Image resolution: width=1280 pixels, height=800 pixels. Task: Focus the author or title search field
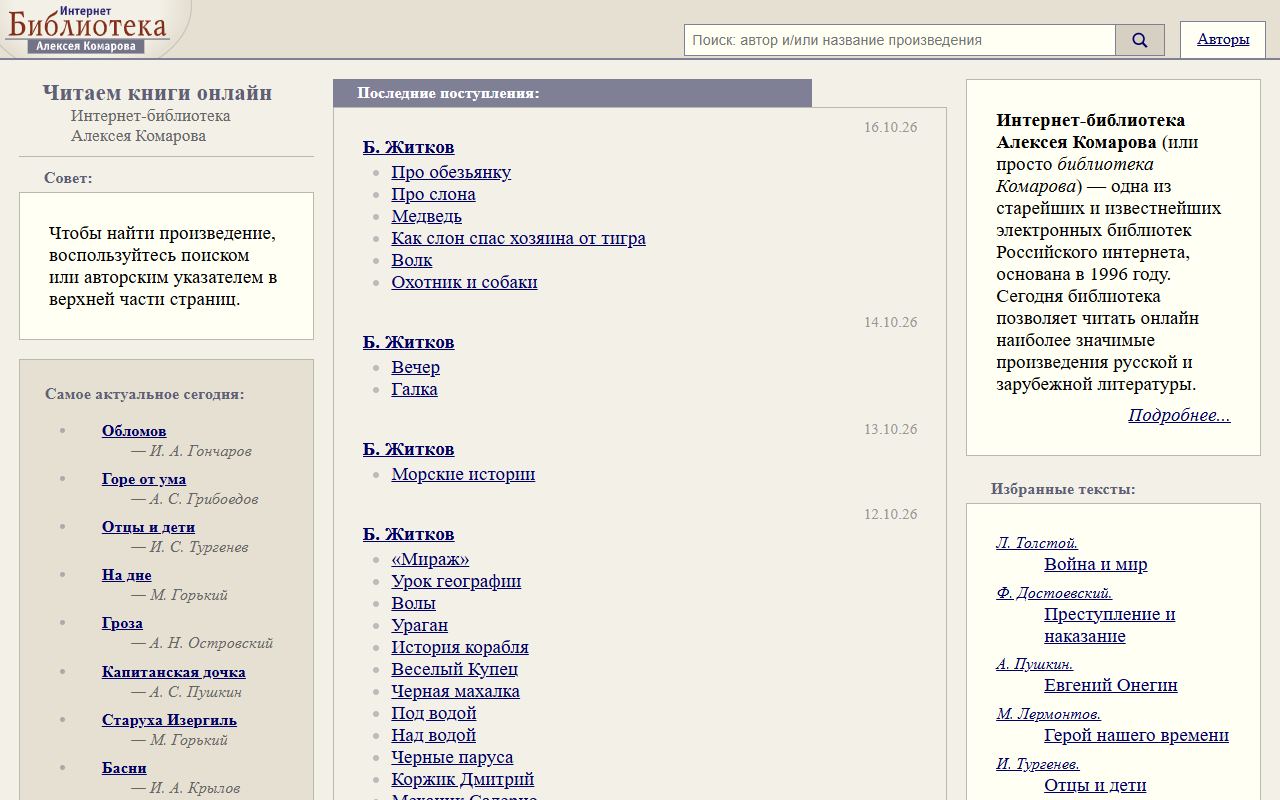point(900,40)
